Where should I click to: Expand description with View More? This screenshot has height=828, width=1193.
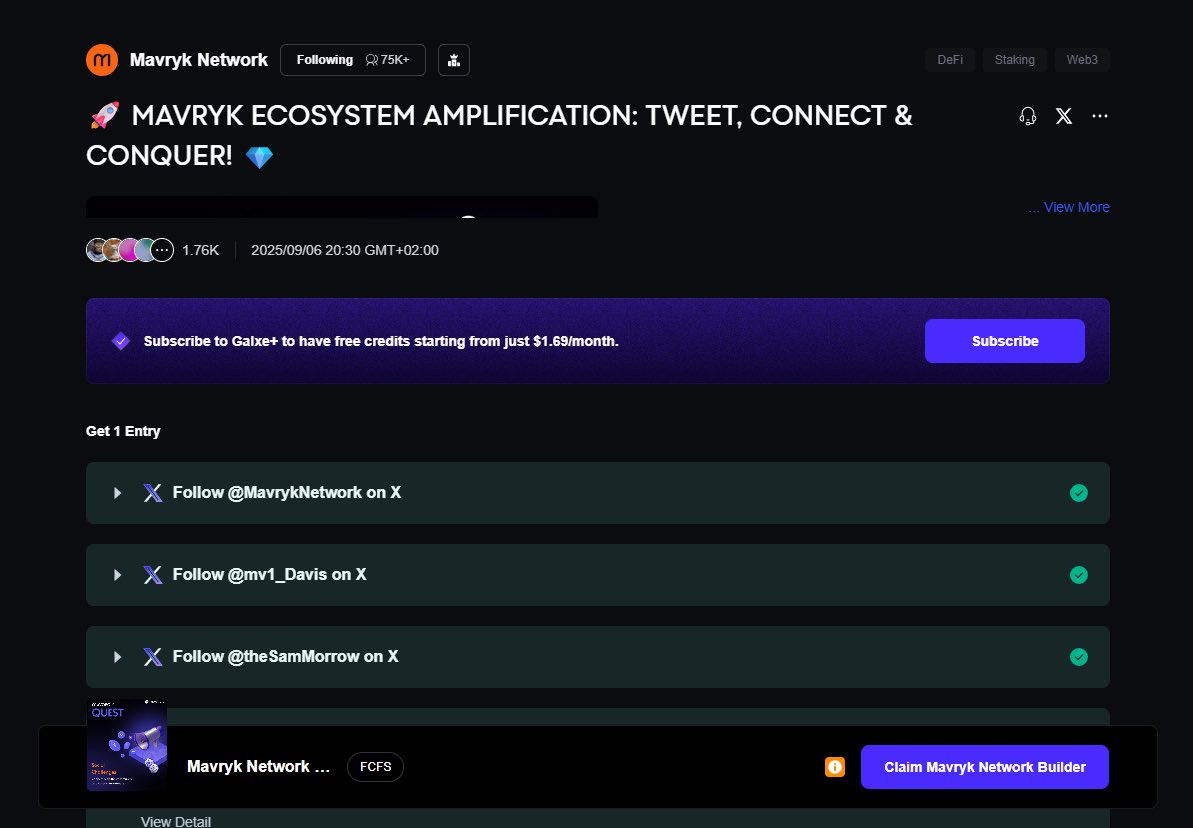(1076, 207)
